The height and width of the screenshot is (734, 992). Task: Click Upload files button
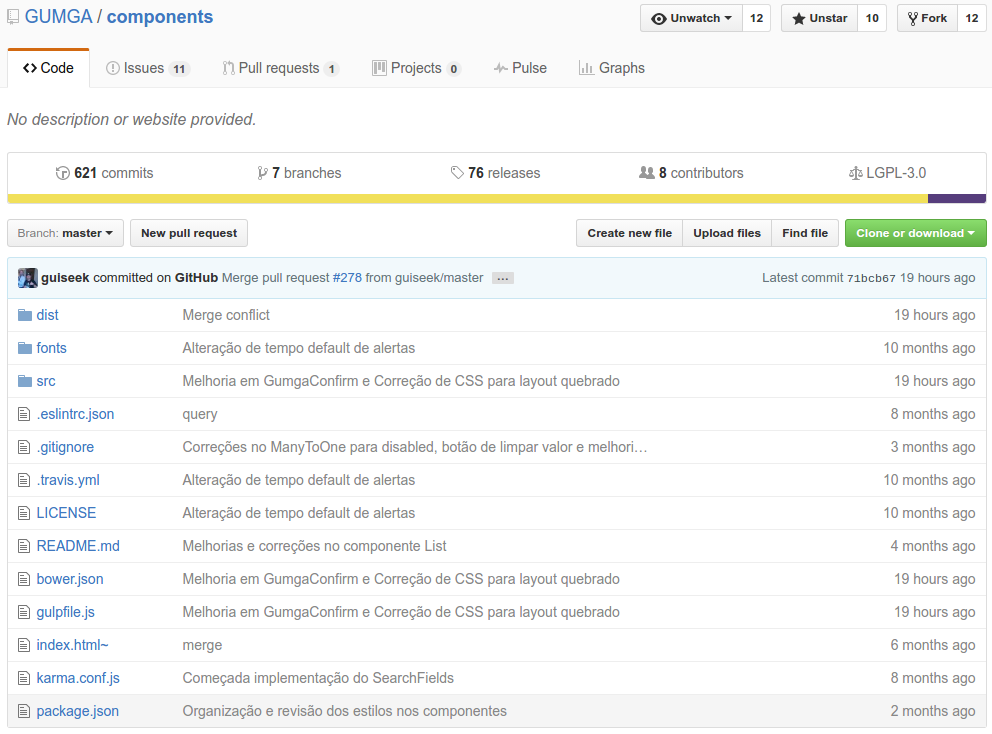727,233
